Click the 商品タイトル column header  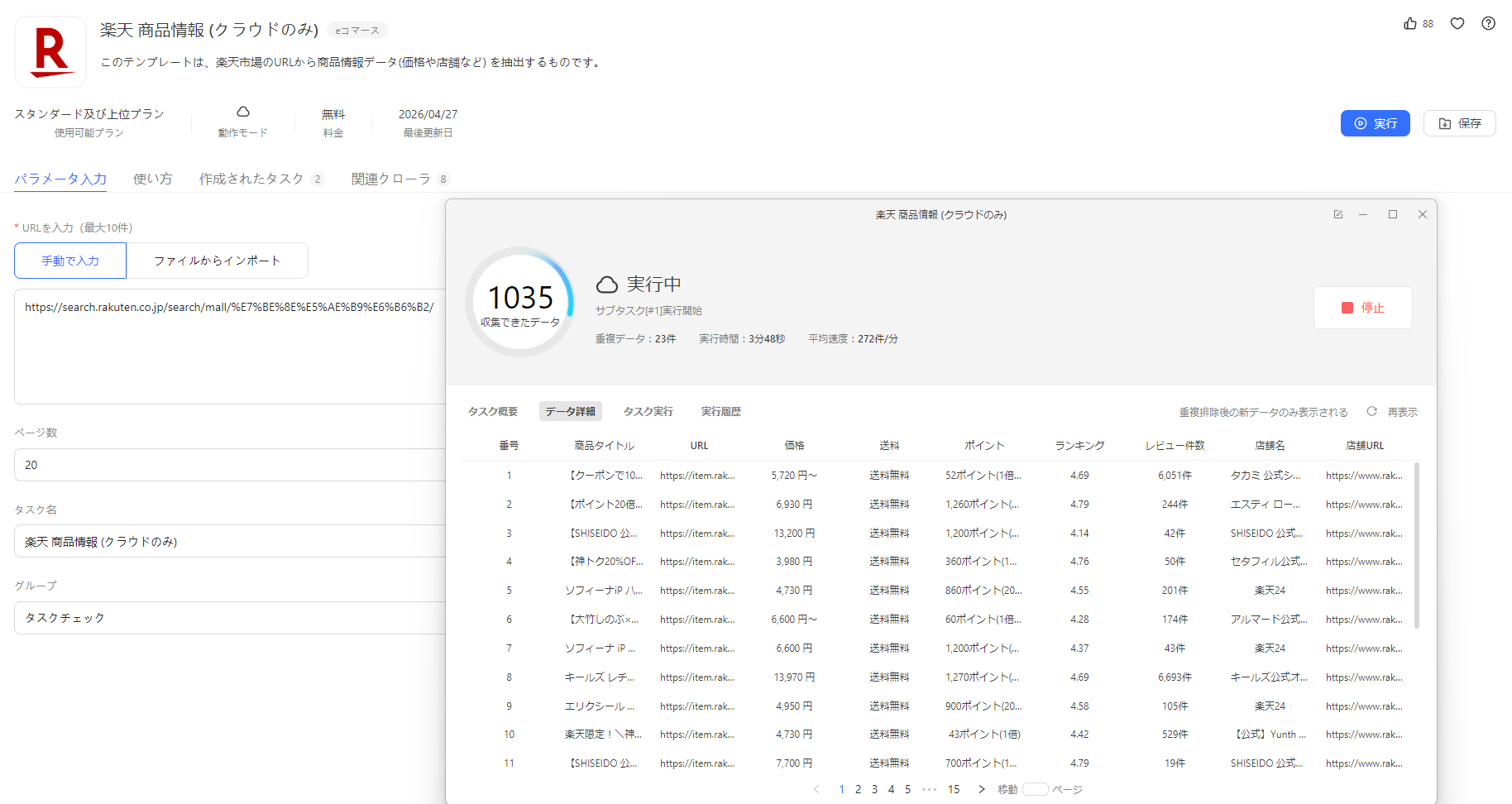(604, 445)
